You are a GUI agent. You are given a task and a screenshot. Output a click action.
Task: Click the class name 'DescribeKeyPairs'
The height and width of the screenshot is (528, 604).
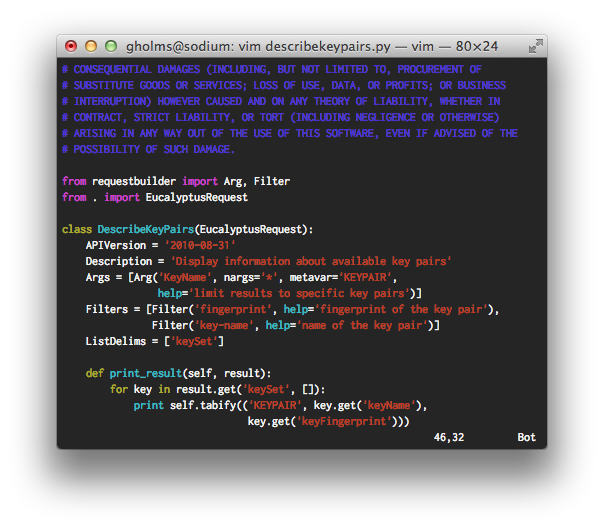pyautogui.click(x=146, y=230)
